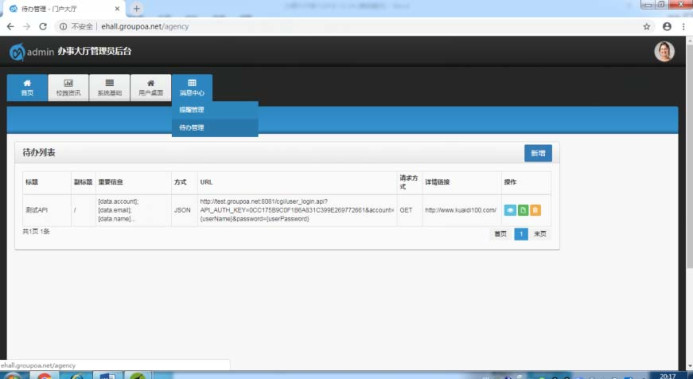
Task: Open the 校园资讯 chart icon tab
Action: click(x=69, y=87)
